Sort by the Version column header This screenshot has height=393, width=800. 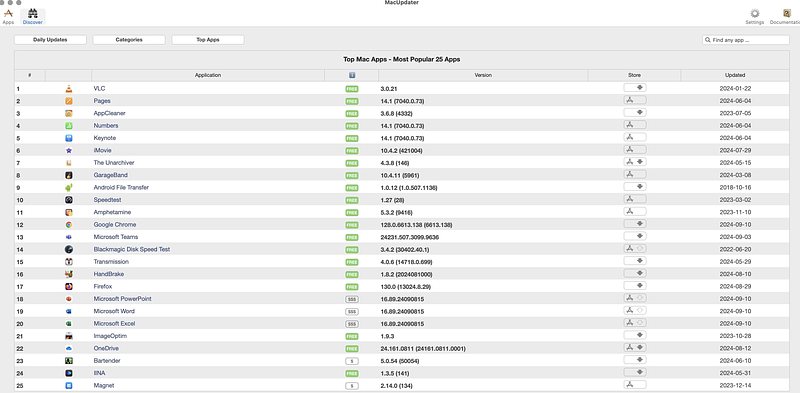(x=483, y=75)
